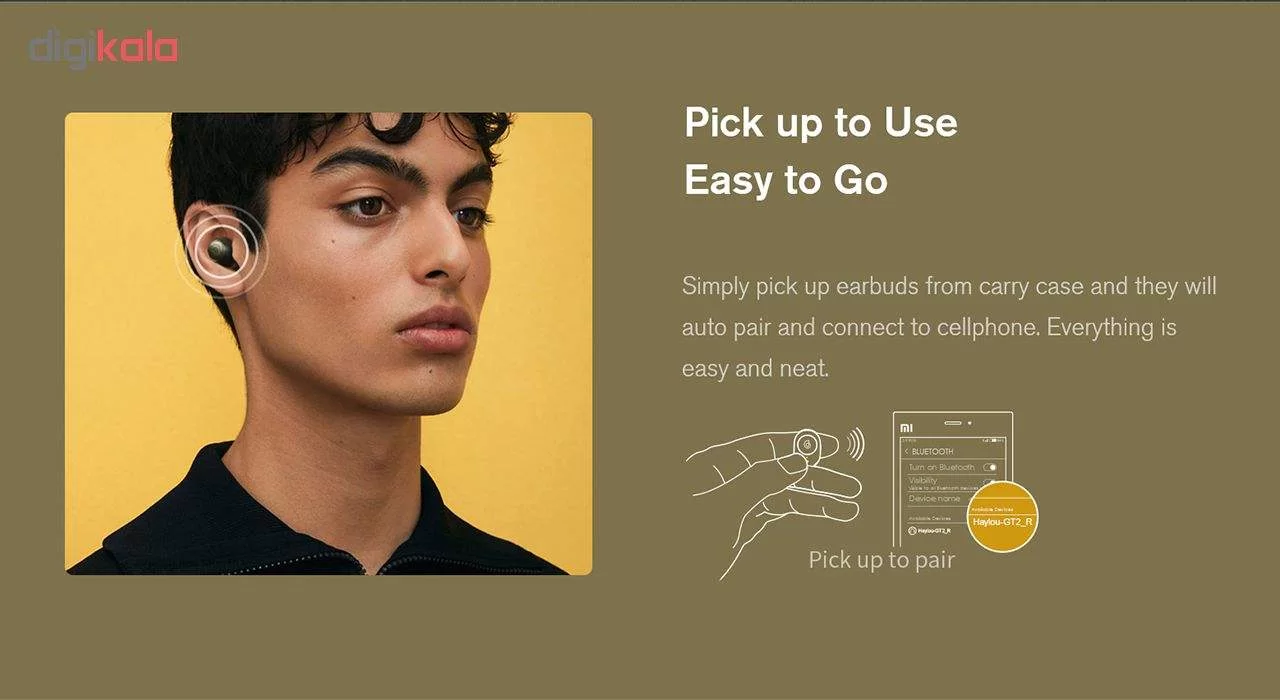Click the 'Pick up to pair' caption

tap(882, 560)
